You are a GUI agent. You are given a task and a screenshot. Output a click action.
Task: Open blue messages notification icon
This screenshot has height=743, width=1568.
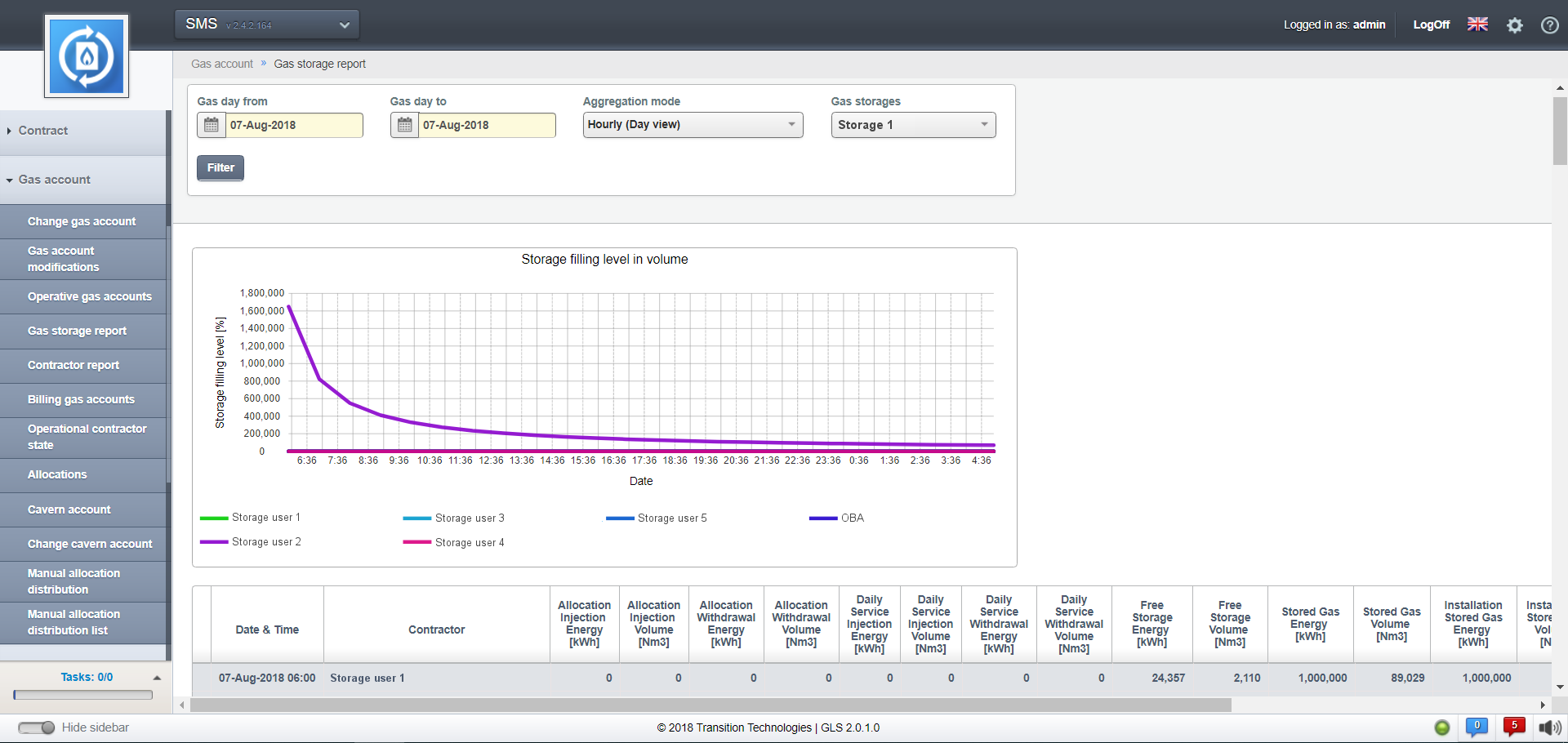(x=1477, y=727)
